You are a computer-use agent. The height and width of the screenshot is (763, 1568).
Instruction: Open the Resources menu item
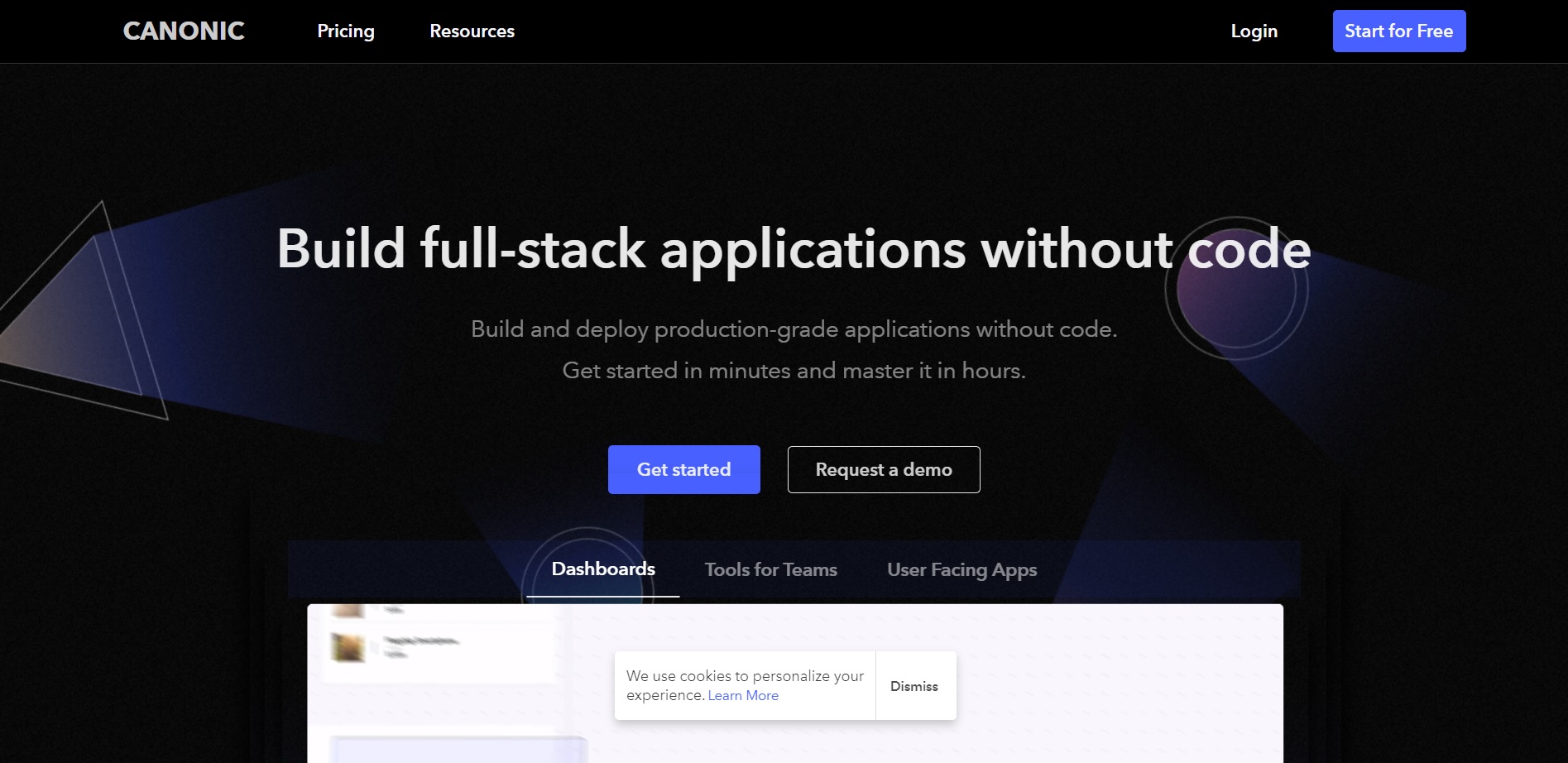coord(472,31)
